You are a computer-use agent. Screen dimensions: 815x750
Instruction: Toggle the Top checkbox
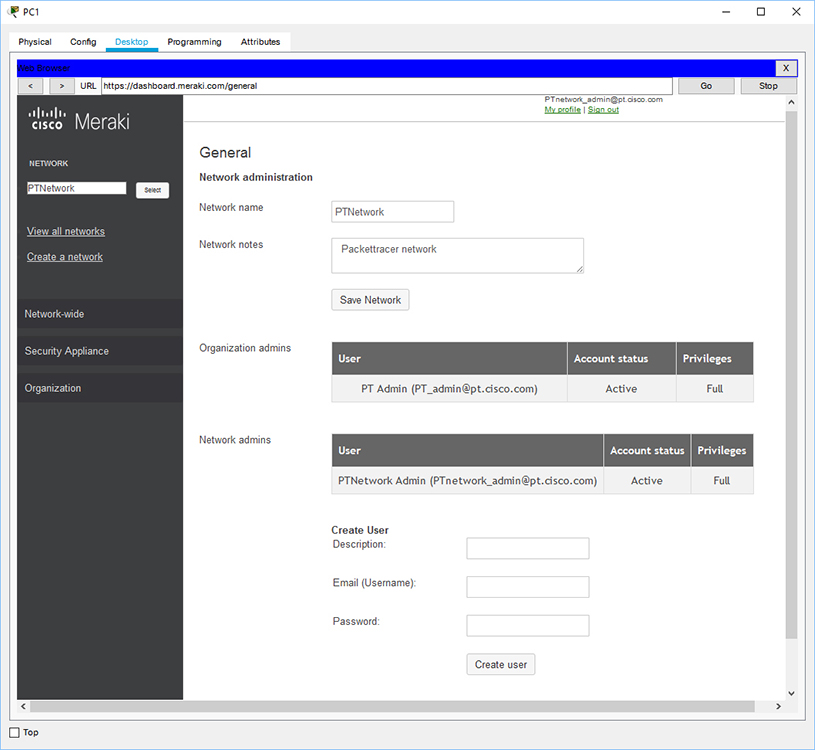(x=15, y=732)
